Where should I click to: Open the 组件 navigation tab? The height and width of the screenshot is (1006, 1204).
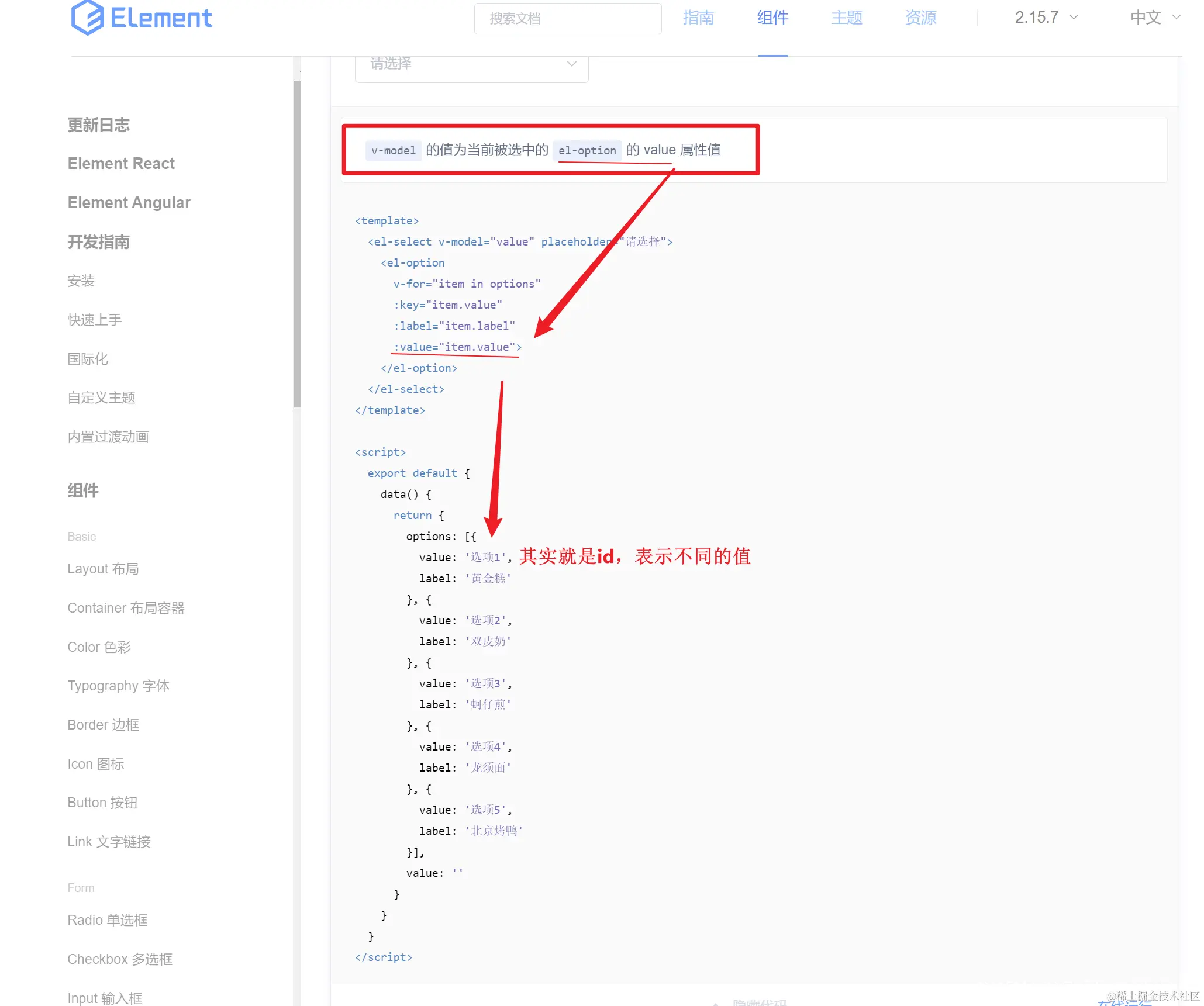click(x=772, y=18)
